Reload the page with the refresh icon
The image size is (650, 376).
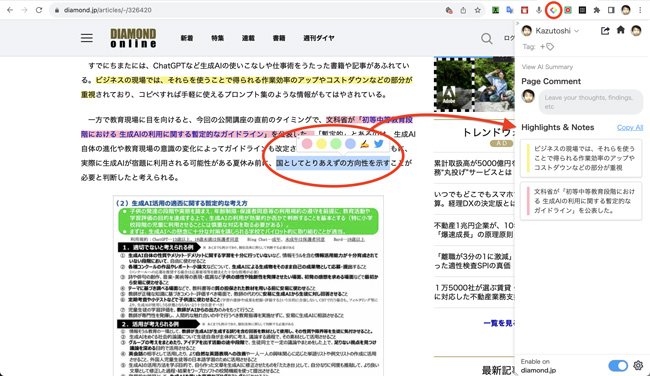click(x=39, y=10)
